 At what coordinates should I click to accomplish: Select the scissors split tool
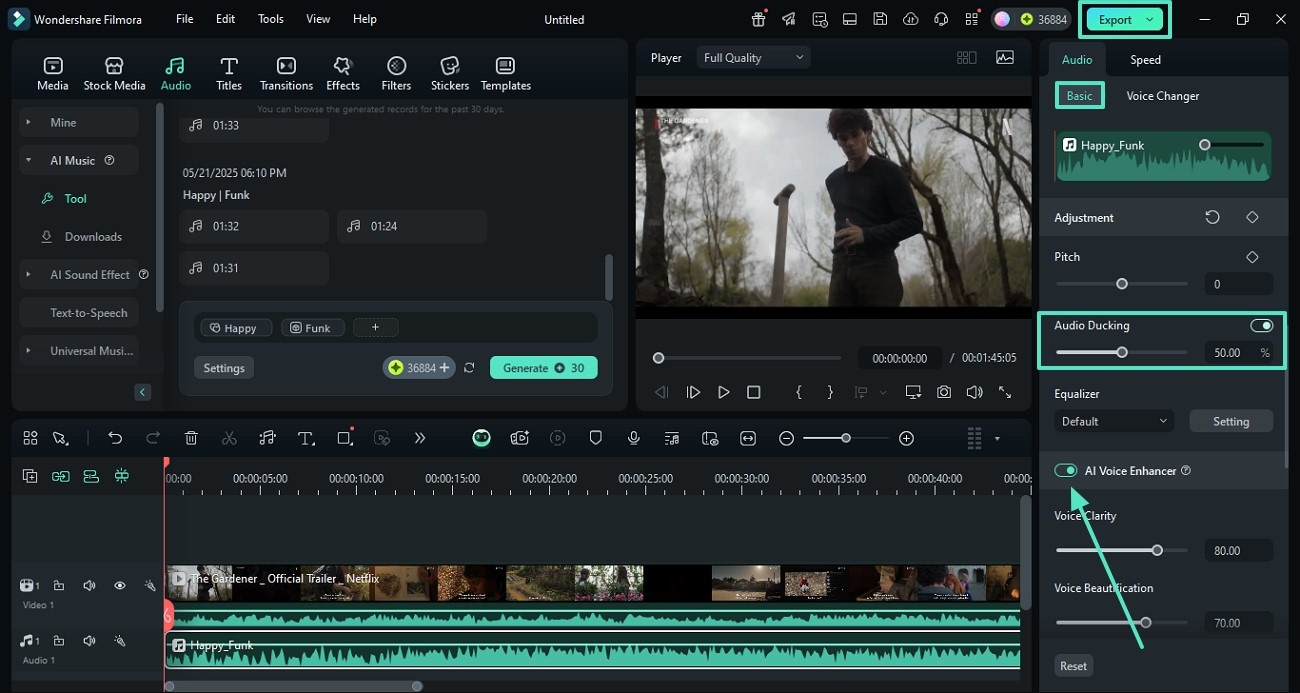click(x=229, y=438)
